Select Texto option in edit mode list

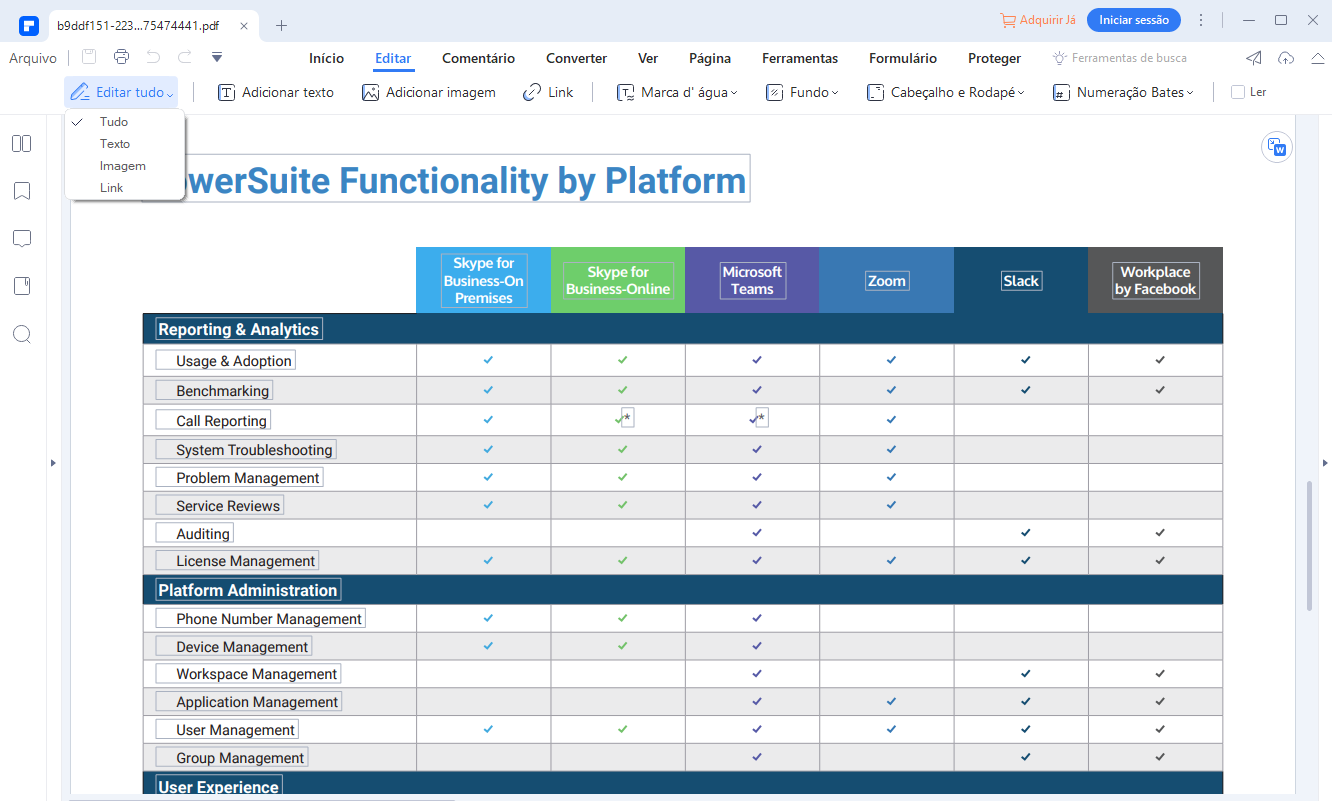tap(115, 144)
